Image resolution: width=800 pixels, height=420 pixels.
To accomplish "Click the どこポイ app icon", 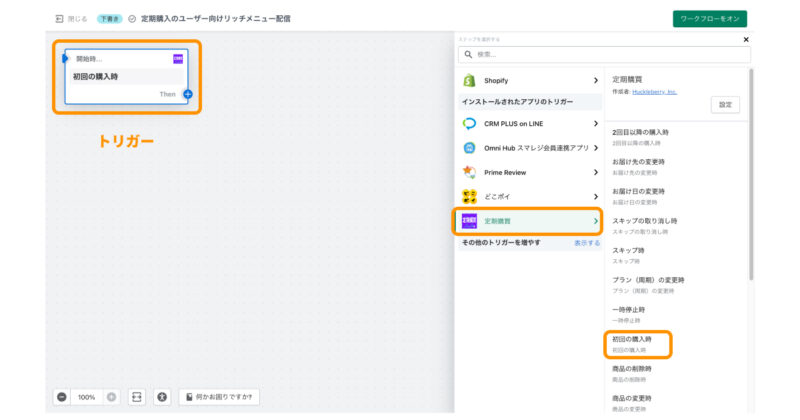I will point(469,196).
